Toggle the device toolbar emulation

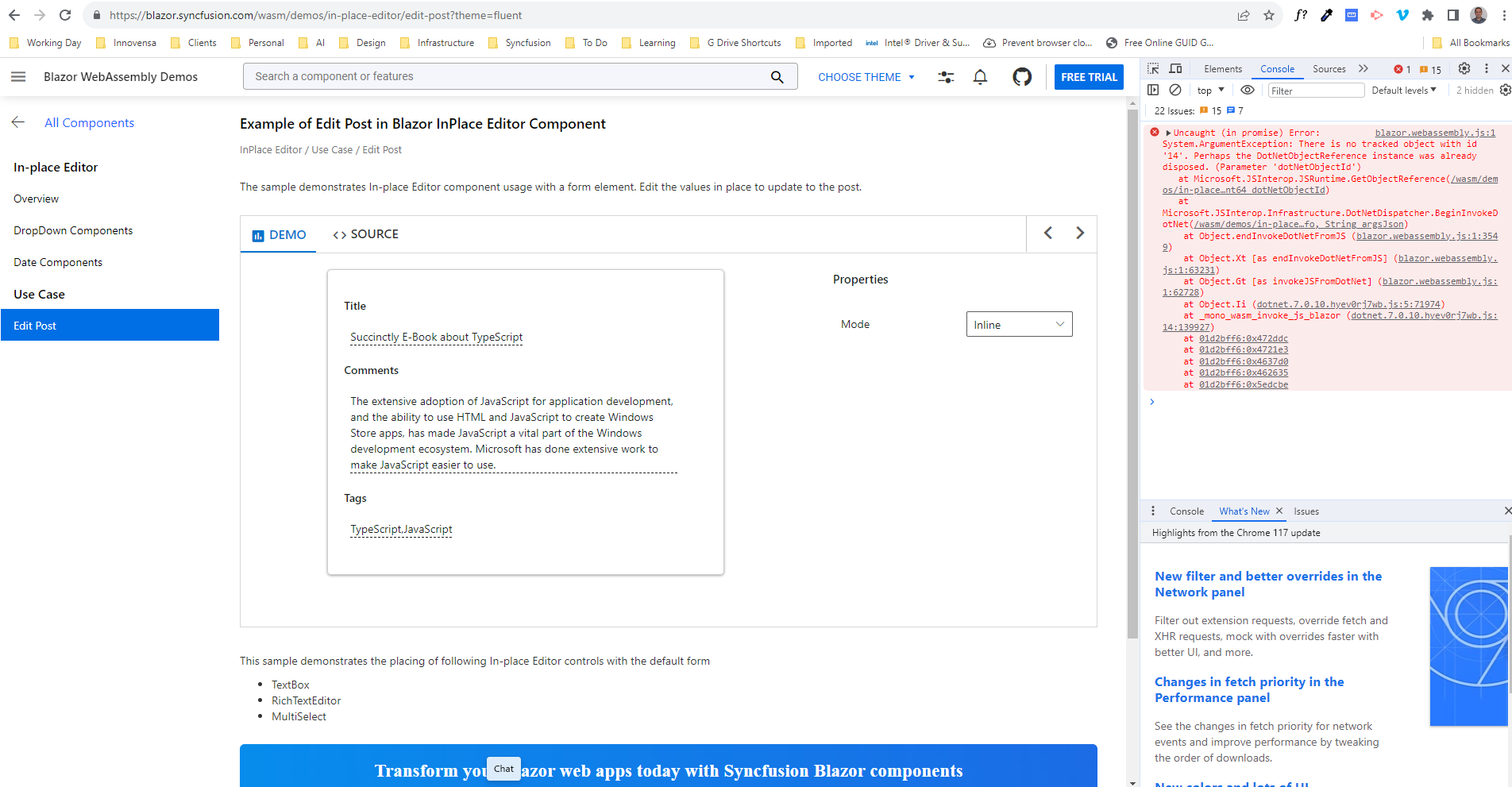coord(1176,69)
